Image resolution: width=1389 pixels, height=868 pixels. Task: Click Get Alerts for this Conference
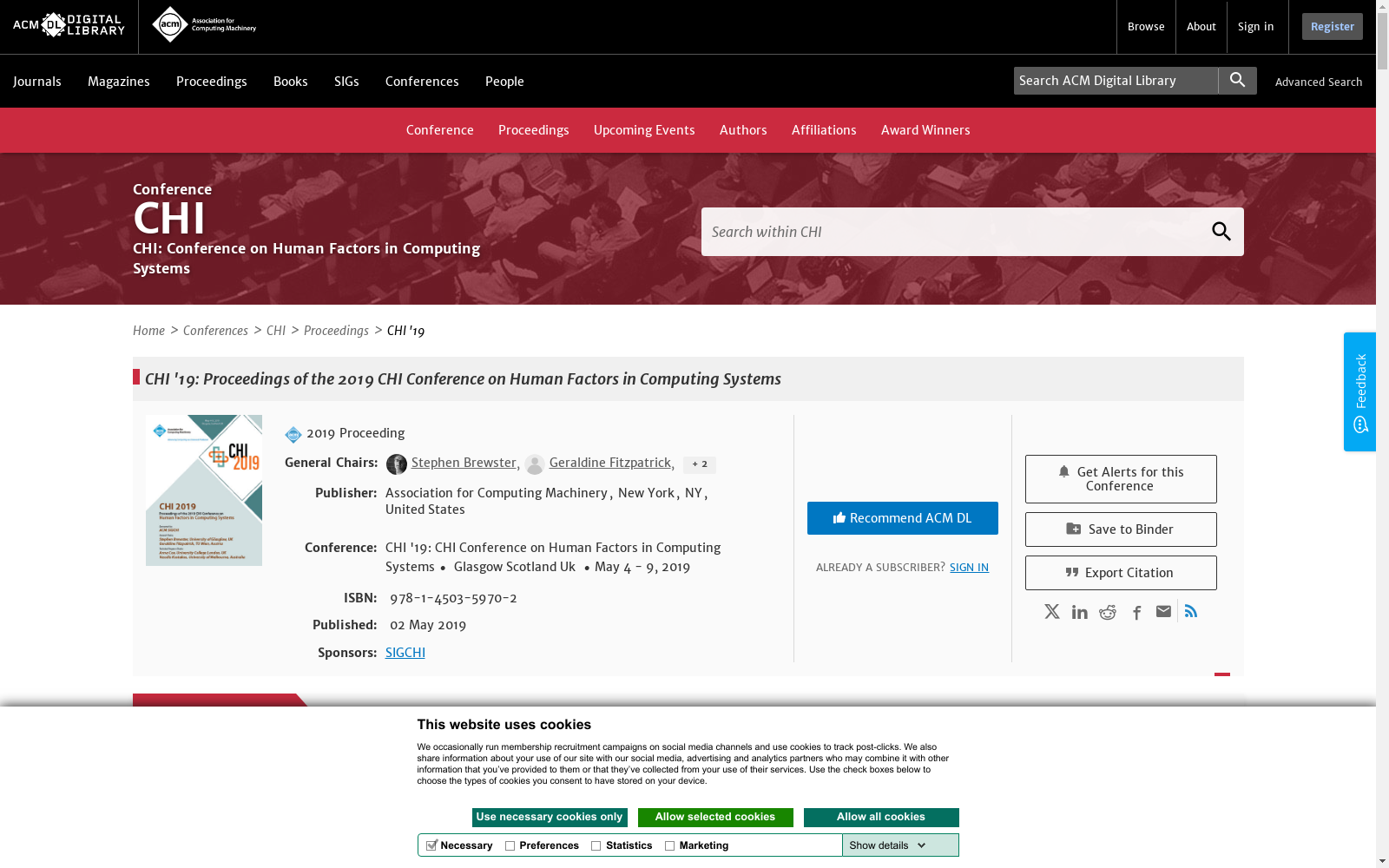click(1121, 479)
